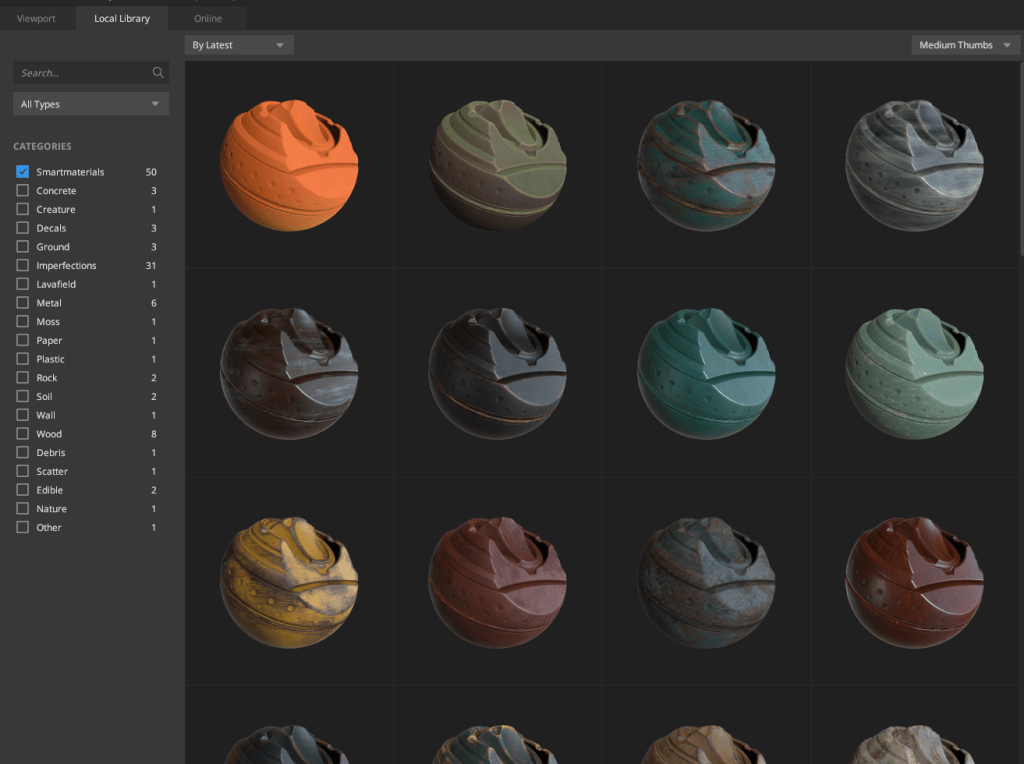Pick the solid teal painted material sphere
Screen dimensions: 1024x764
point(706,373)
